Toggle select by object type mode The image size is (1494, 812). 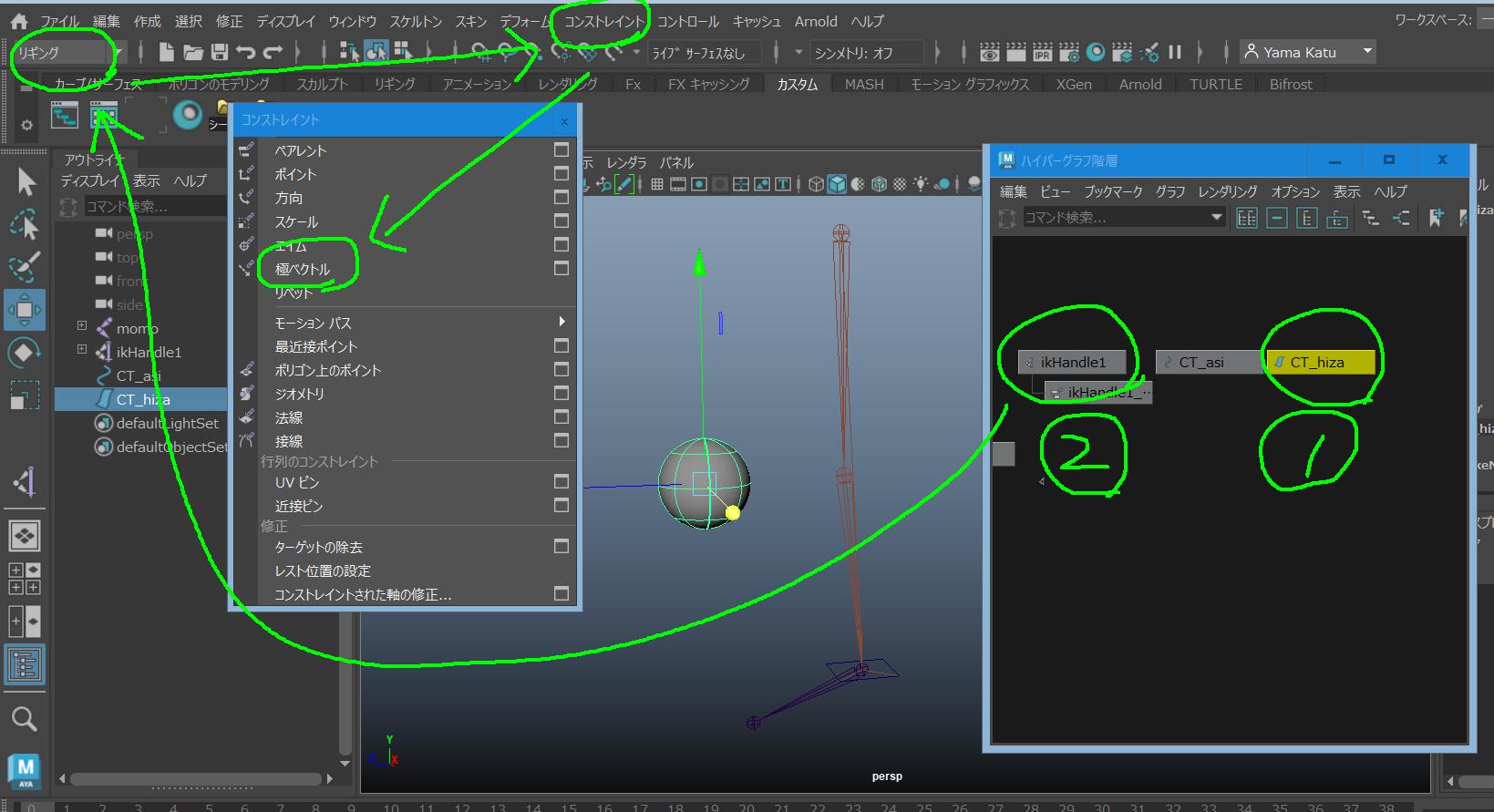pos(376,53)
